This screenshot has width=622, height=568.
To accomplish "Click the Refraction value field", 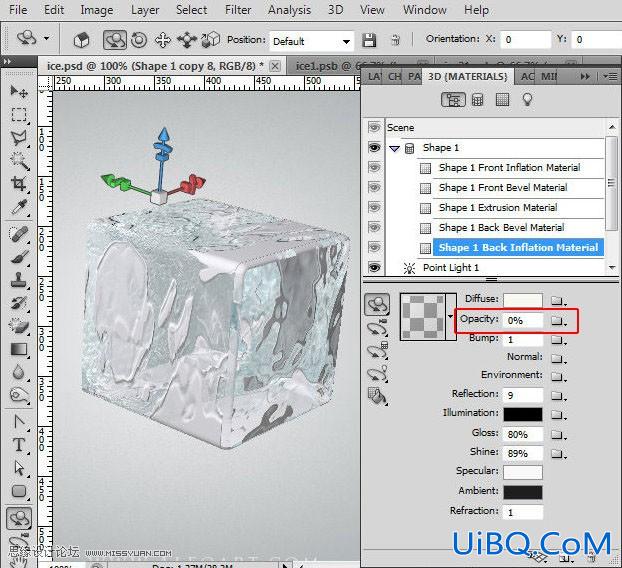I will tap(523, 512).
